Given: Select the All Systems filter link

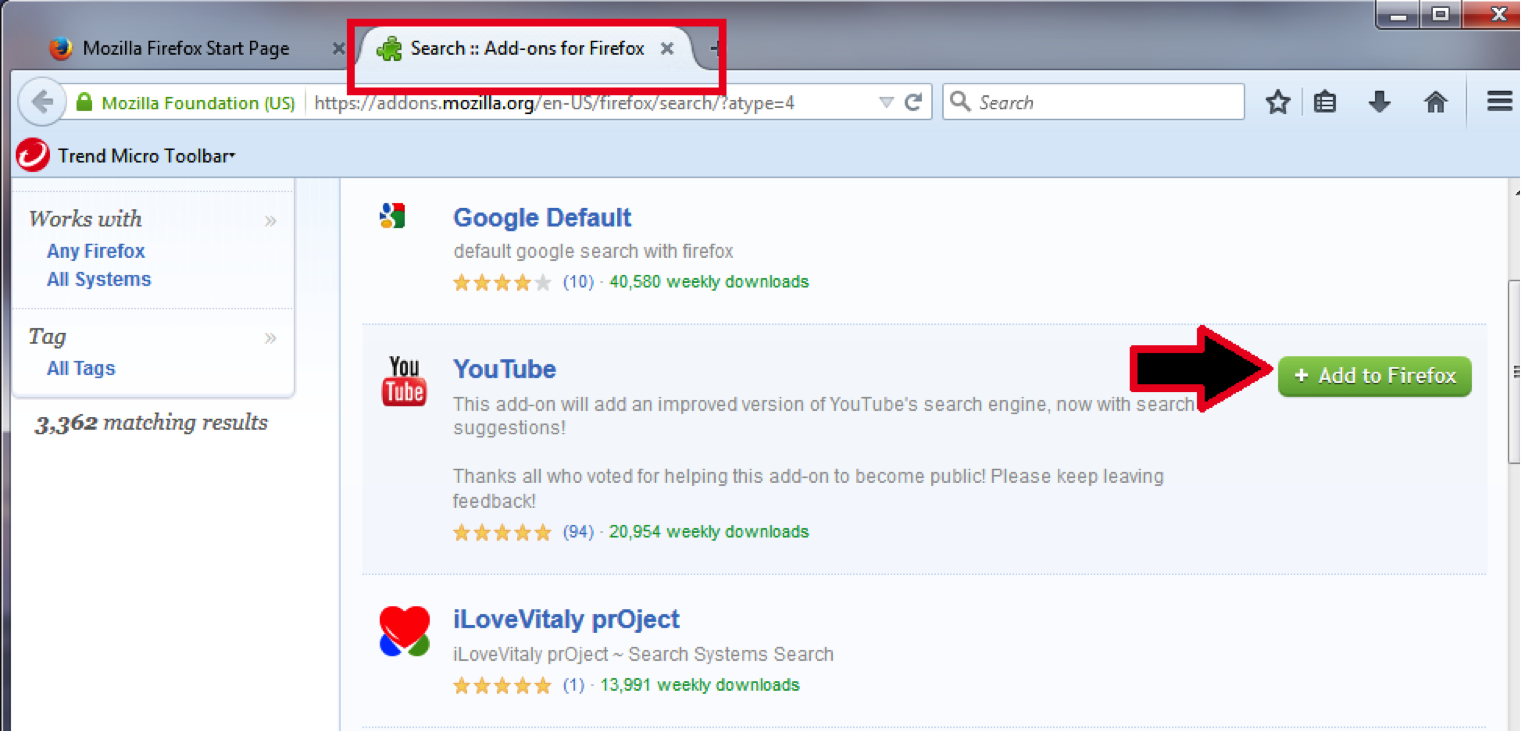Looking at the screenshot, I should (x=99, y=279).
